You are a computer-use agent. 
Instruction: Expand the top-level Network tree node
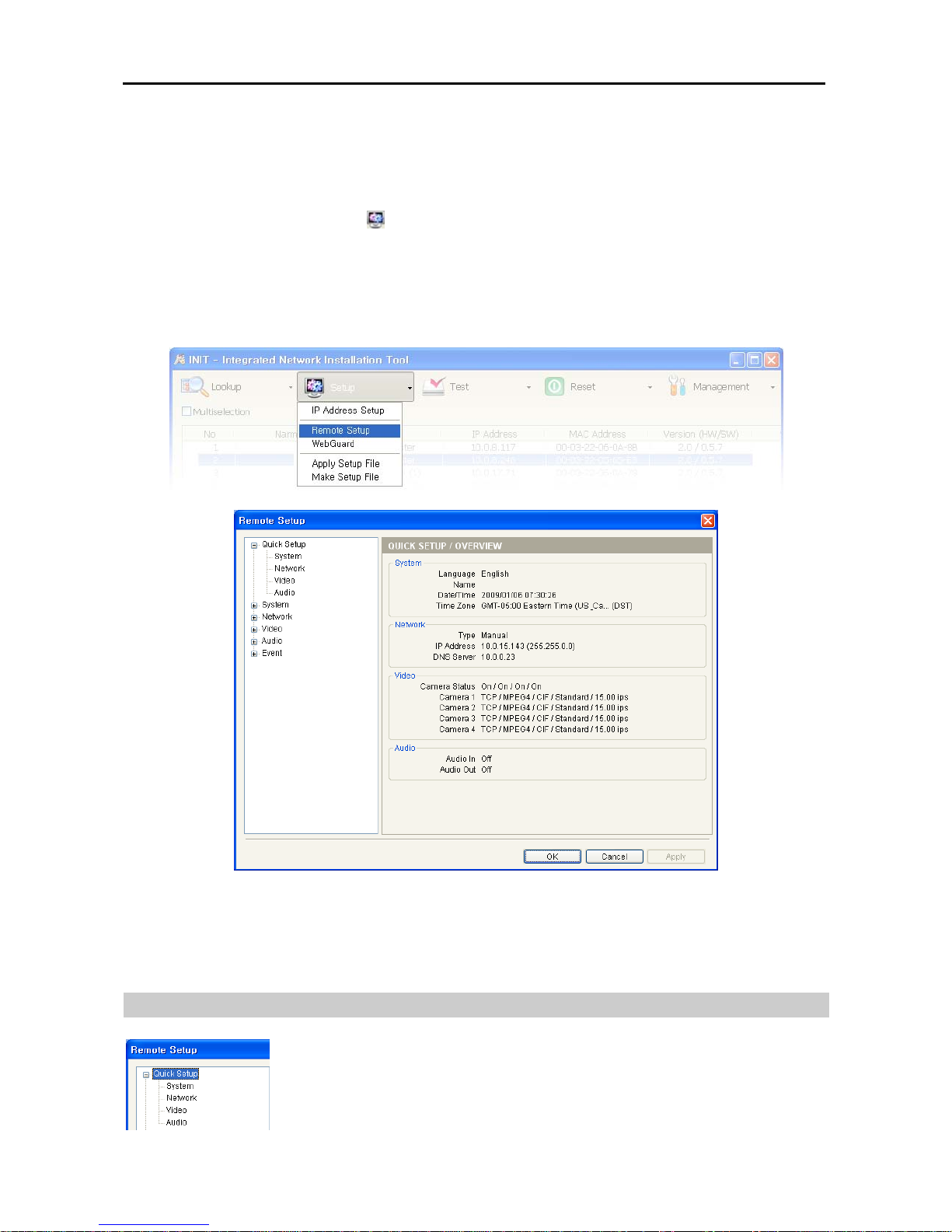pos(254,617)
